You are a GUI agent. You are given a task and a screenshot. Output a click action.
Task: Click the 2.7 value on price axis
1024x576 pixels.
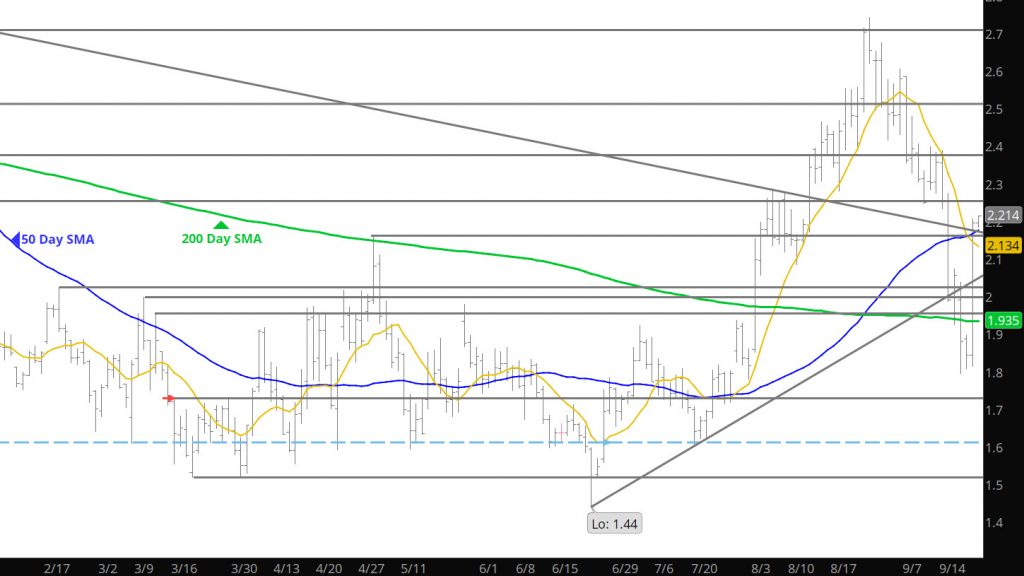995,35
